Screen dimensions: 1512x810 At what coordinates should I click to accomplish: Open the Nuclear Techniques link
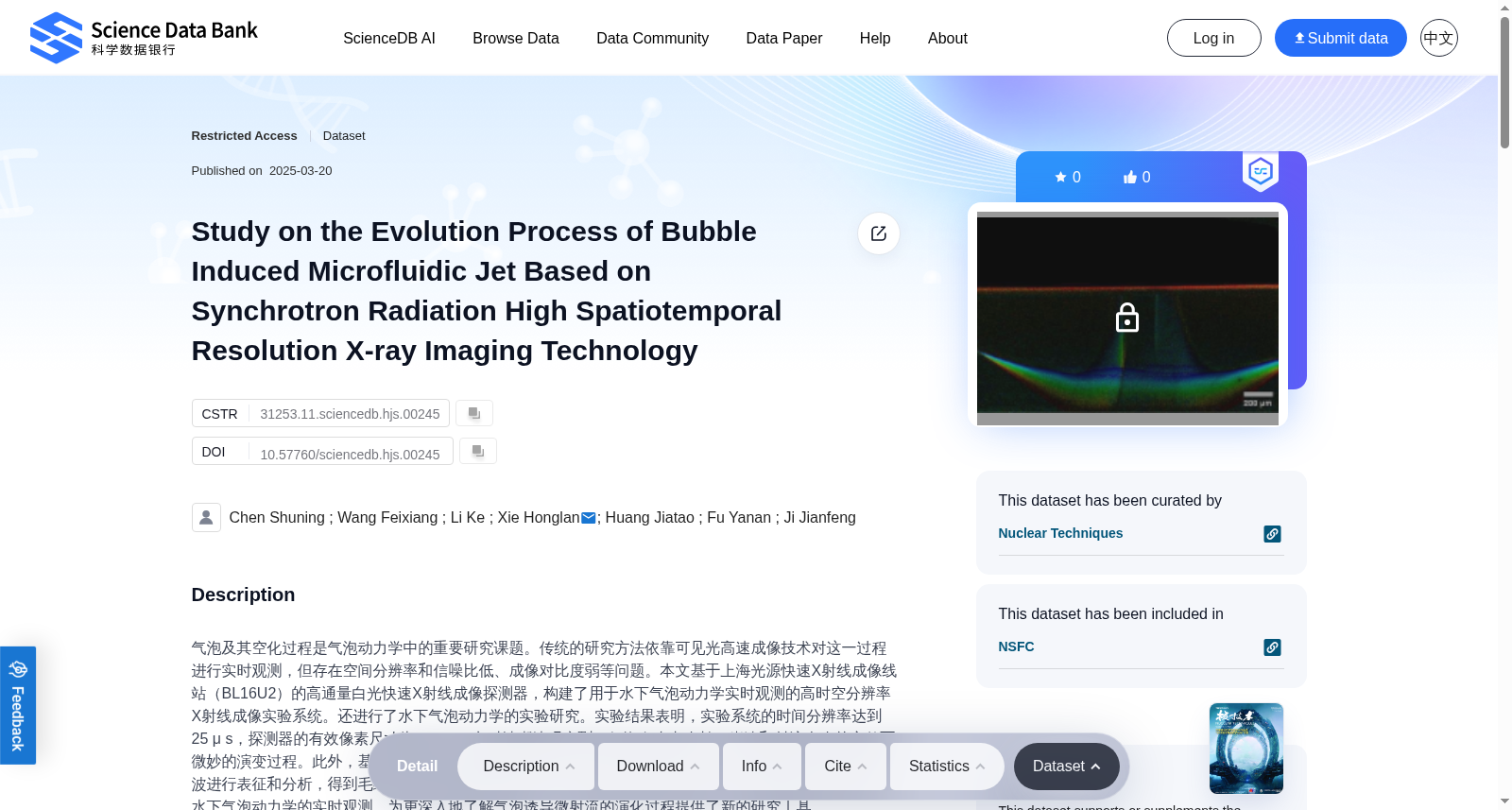(x=1060, y=533)
